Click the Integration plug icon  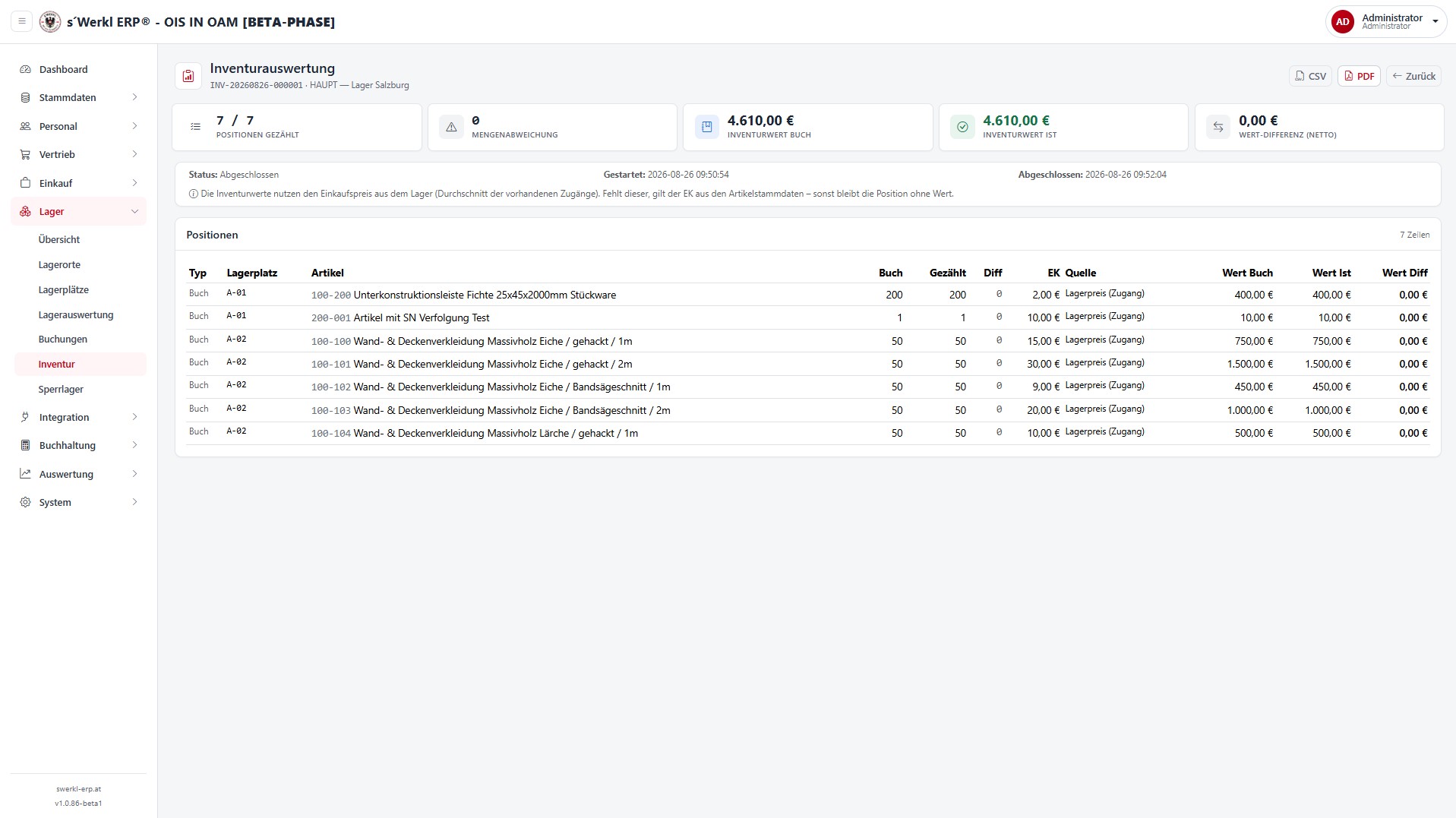click(25, 417)
